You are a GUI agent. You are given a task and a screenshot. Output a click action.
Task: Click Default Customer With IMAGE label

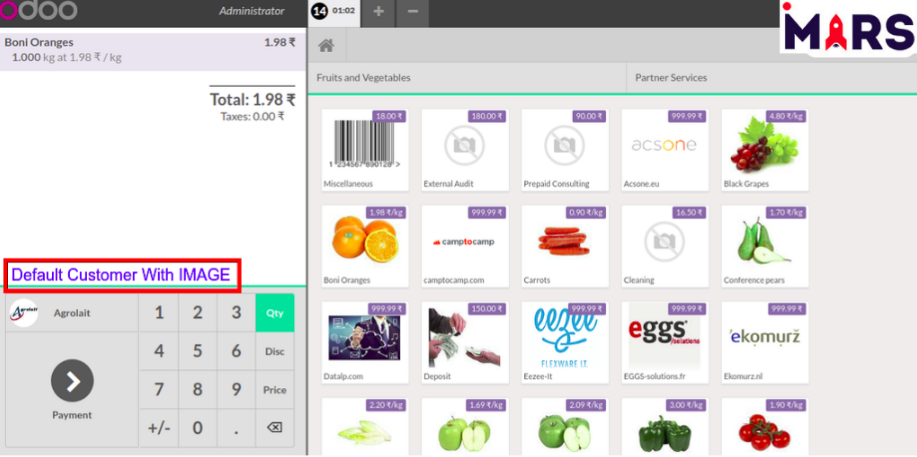[x=121, y=275]
